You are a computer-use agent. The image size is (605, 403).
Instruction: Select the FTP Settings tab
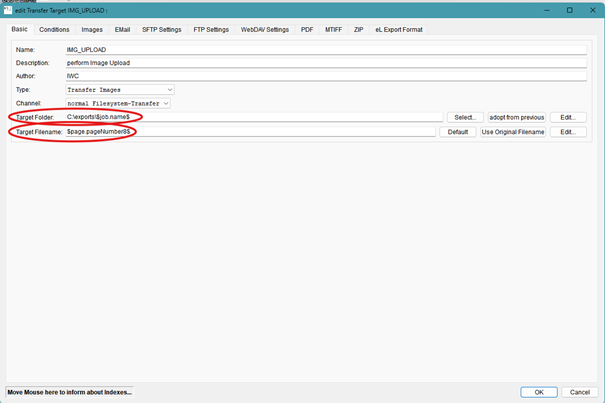[211, 30]
